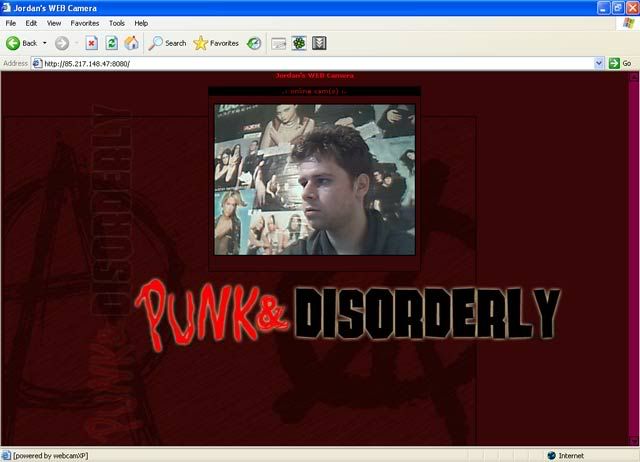
Task: Click the Punk & Disorderly banner
Action: coord(348,313)
